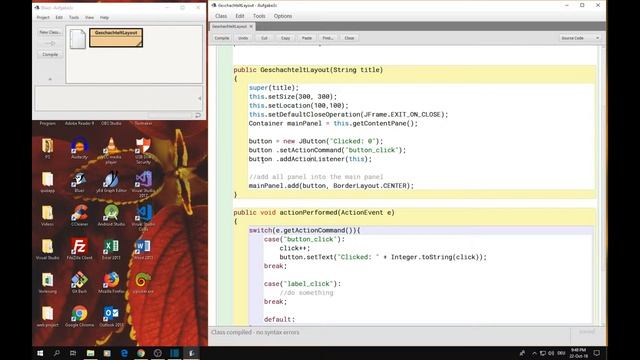This screenshot has width=640, height=360.
Task: Open yEd Graph Editor shortcut
Action: click(x=111, y=182)
